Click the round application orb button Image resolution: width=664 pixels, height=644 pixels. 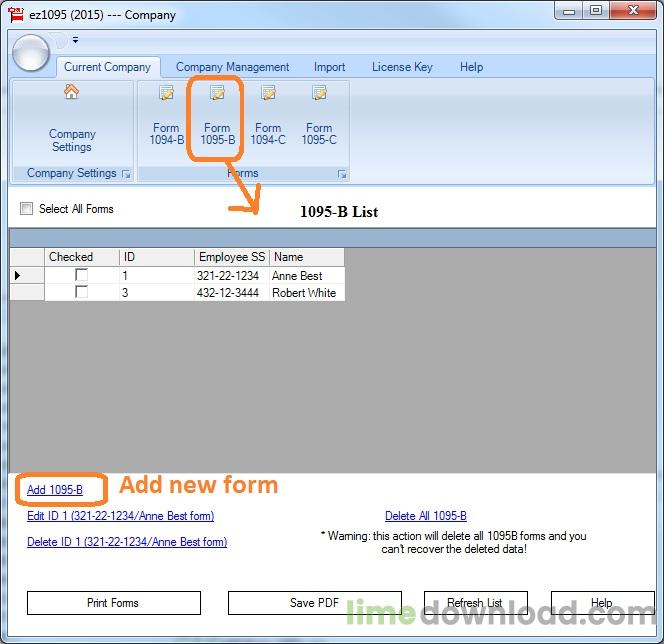point(31,53)
